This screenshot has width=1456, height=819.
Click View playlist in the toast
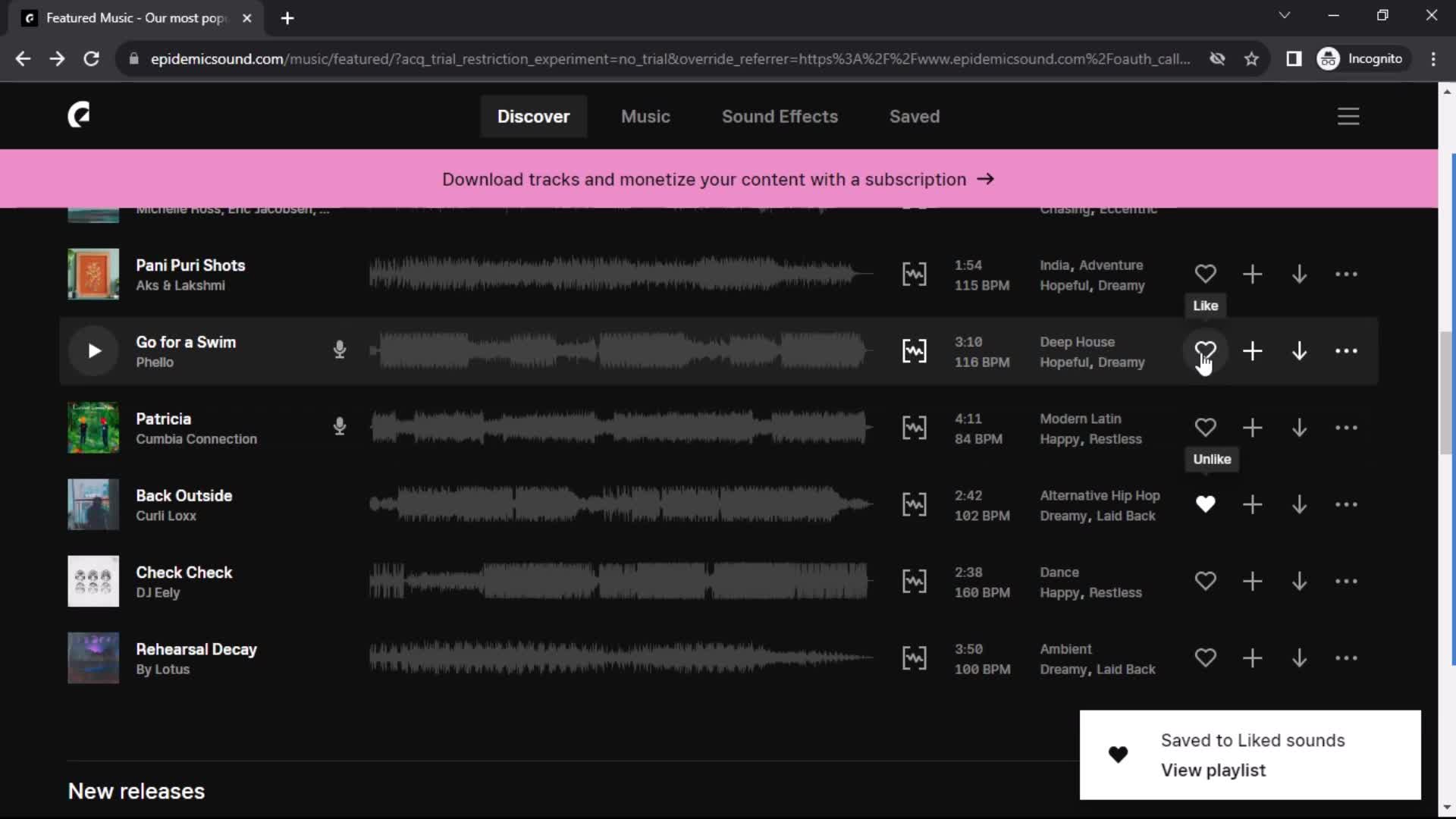(x=1213, y=770)
